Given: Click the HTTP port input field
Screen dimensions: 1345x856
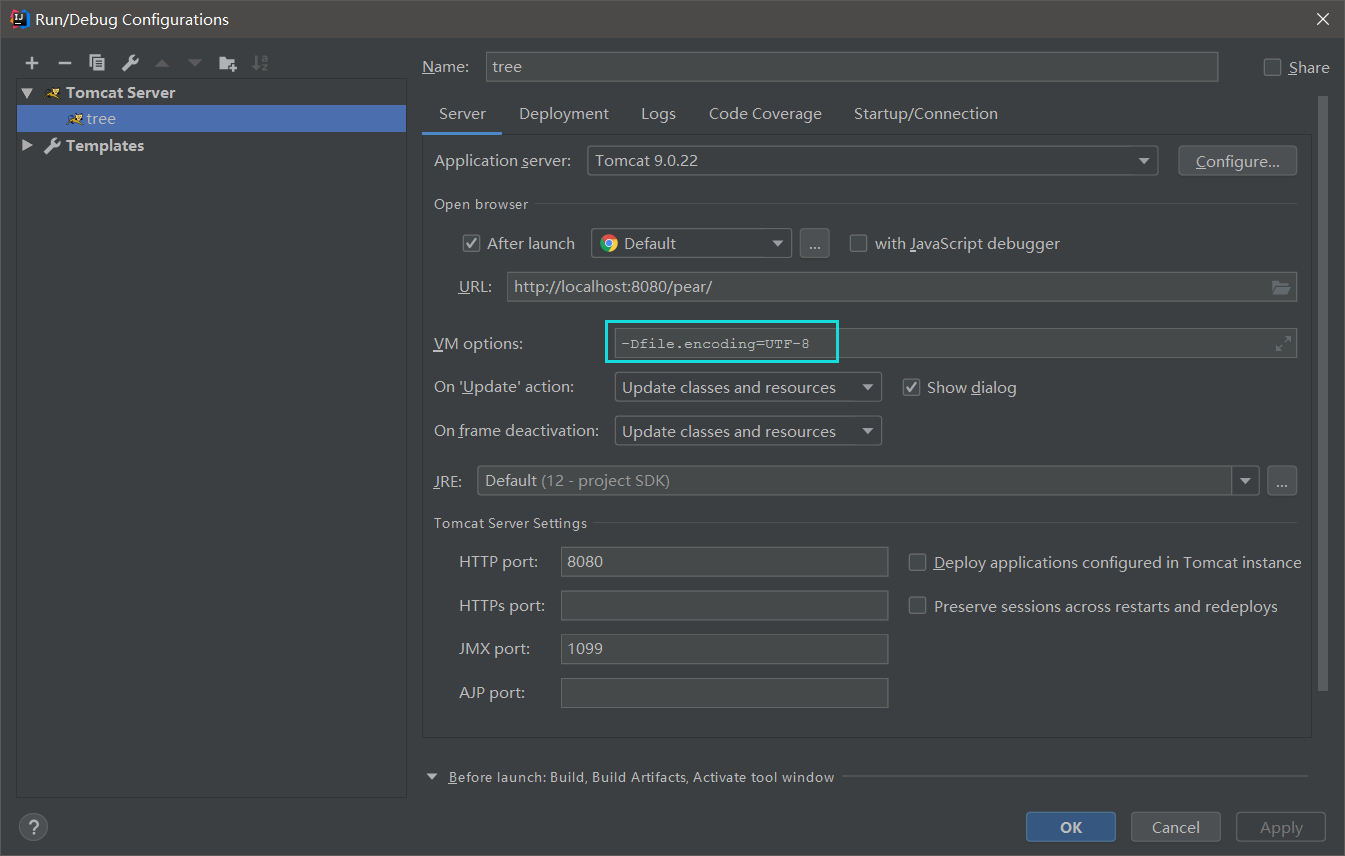Looking at the screenshot, I should pos(724,562).
